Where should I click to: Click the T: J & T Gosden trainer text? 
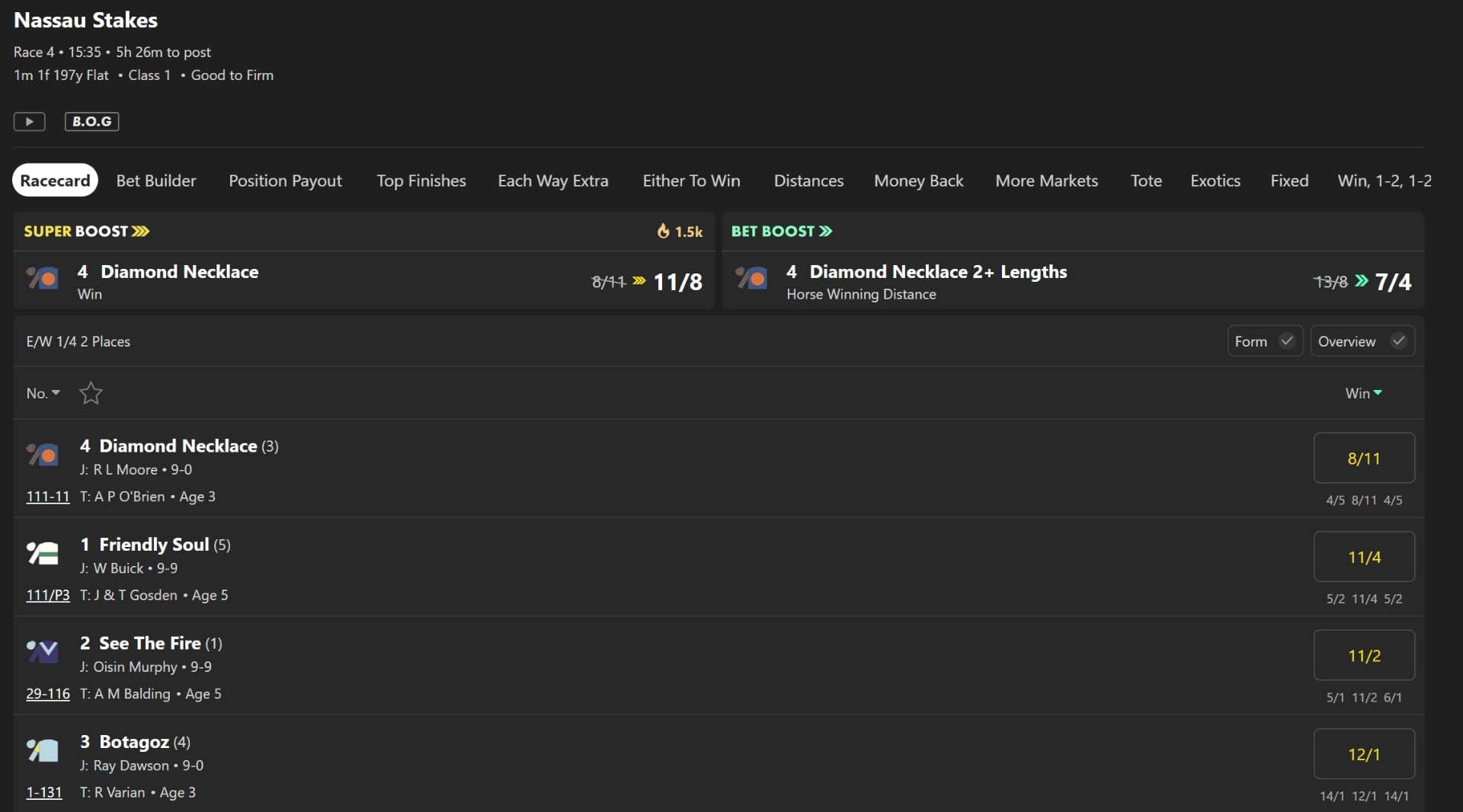[129, 595]
